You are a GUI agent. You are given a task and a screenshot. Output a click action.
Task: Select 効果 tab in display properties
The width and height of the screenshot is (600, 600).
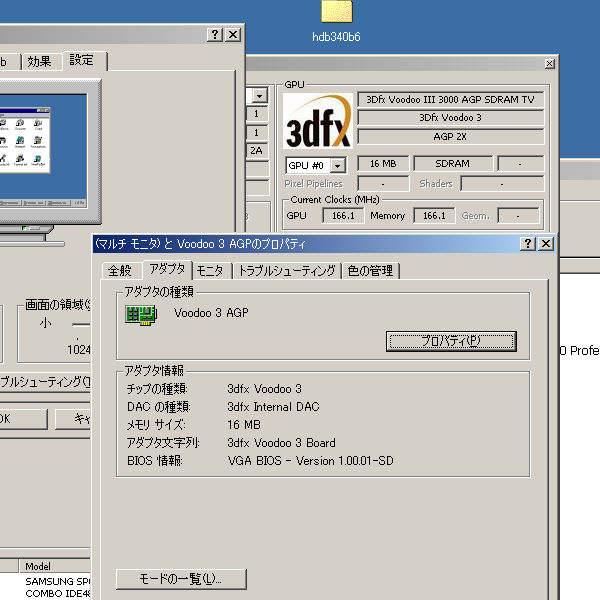click(x=40, y=62)
